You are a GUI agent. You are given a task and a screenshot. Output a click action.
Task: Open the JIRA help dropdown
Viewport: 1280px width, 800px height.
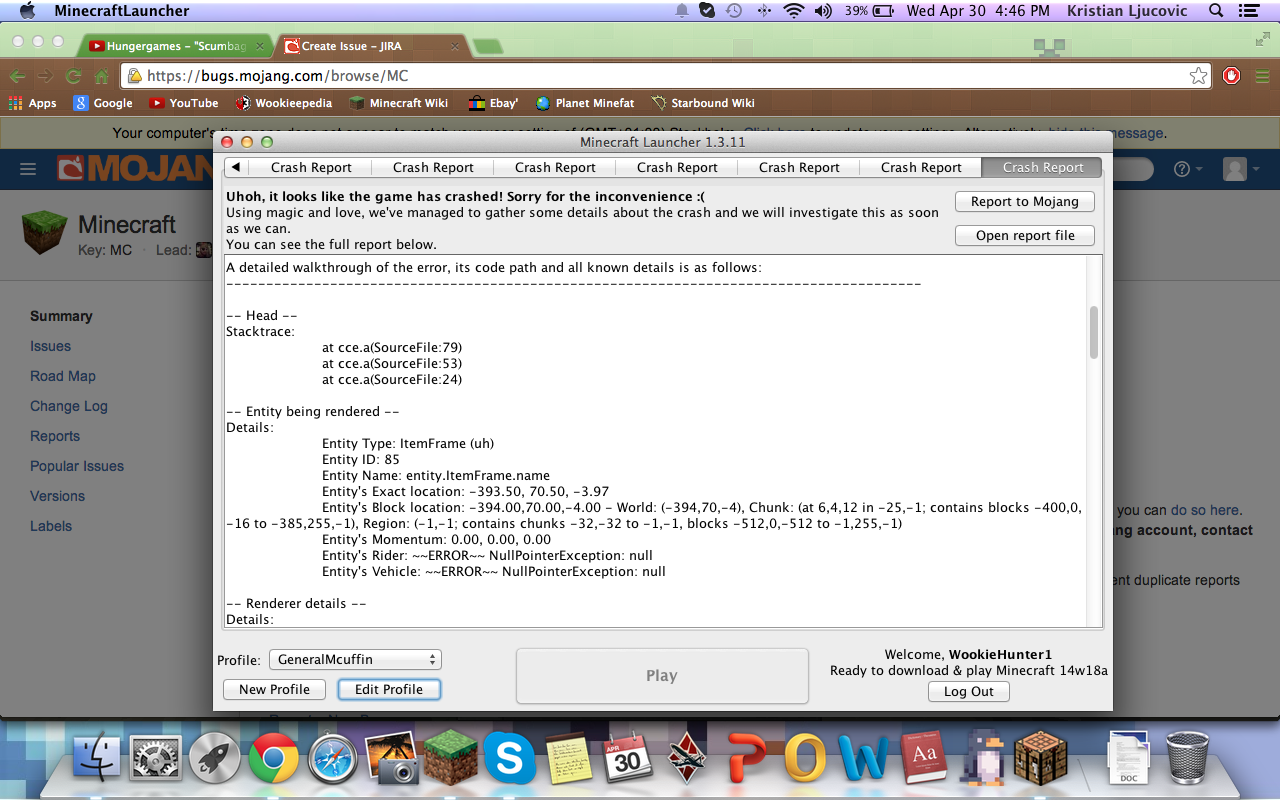(1187, 169)
